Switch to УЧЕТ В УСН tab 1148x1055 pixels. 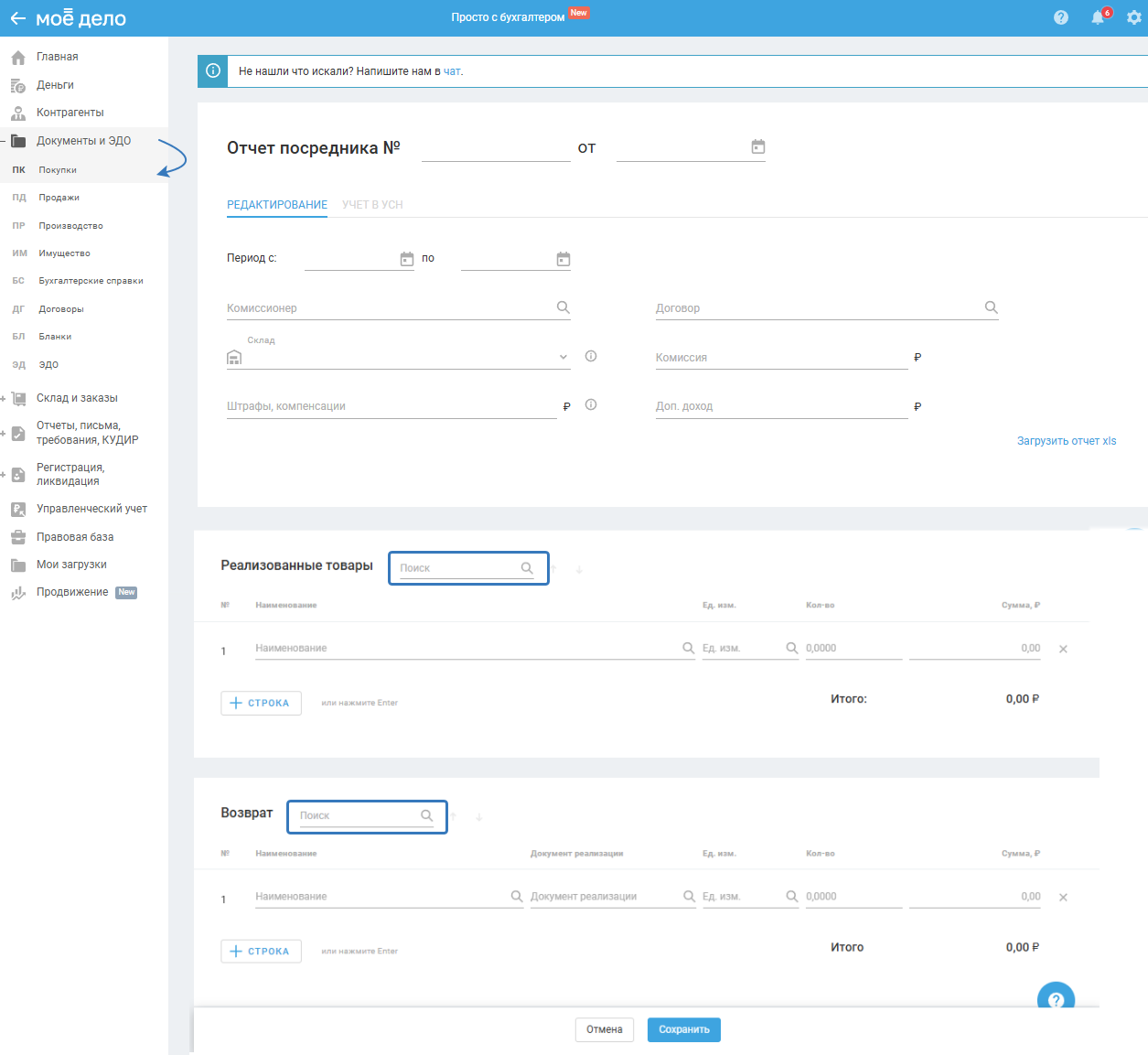click(x=372, y=205)
